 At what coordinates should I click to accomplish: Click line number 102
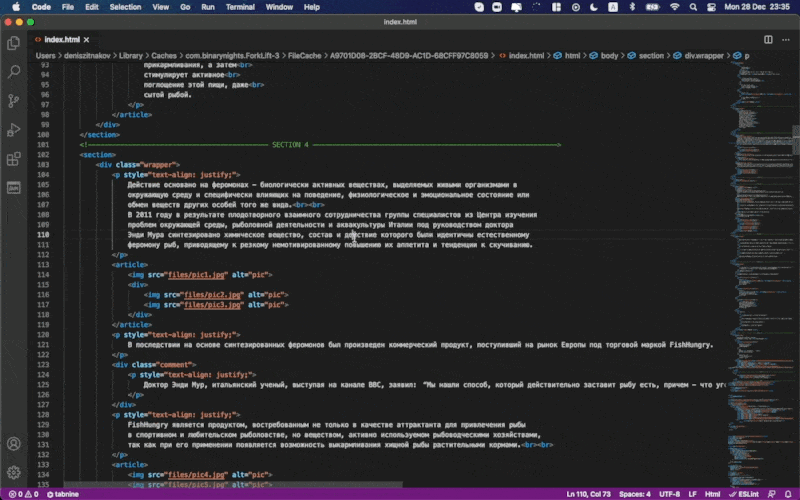[43, 155]
